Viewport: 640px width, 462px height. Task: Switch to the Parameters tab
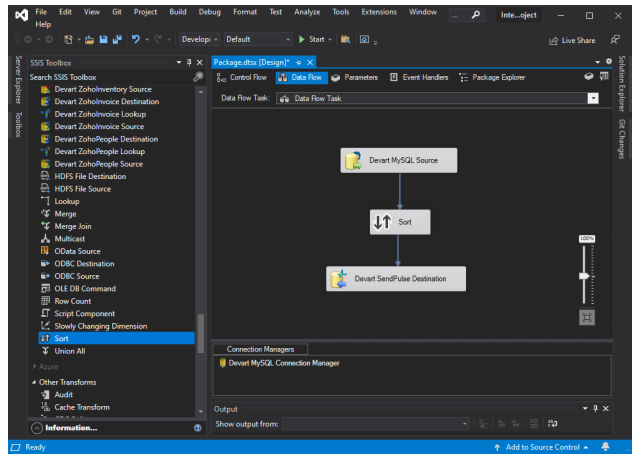pos(355,78)
